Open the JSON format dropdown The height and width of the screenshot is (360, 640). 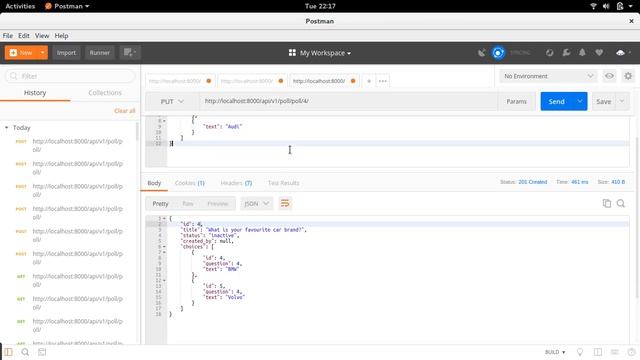pos(256,203)
